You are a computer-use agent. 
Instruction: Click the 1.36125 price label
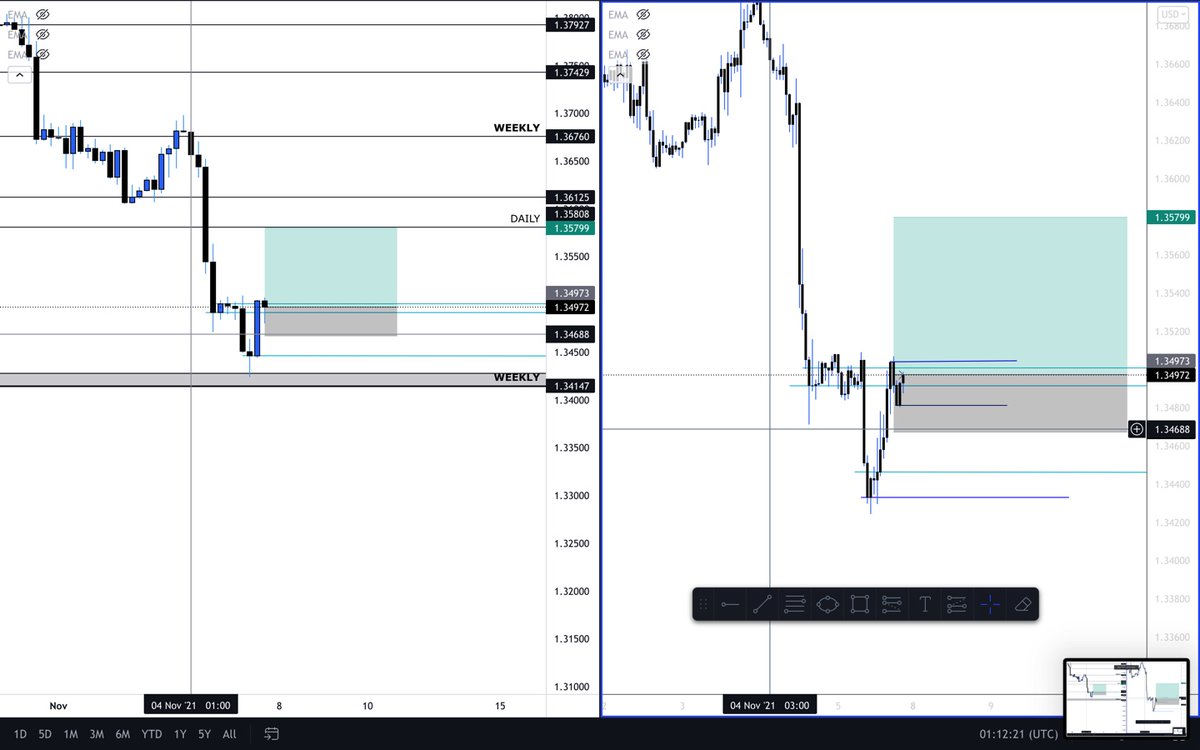(570, 198)
